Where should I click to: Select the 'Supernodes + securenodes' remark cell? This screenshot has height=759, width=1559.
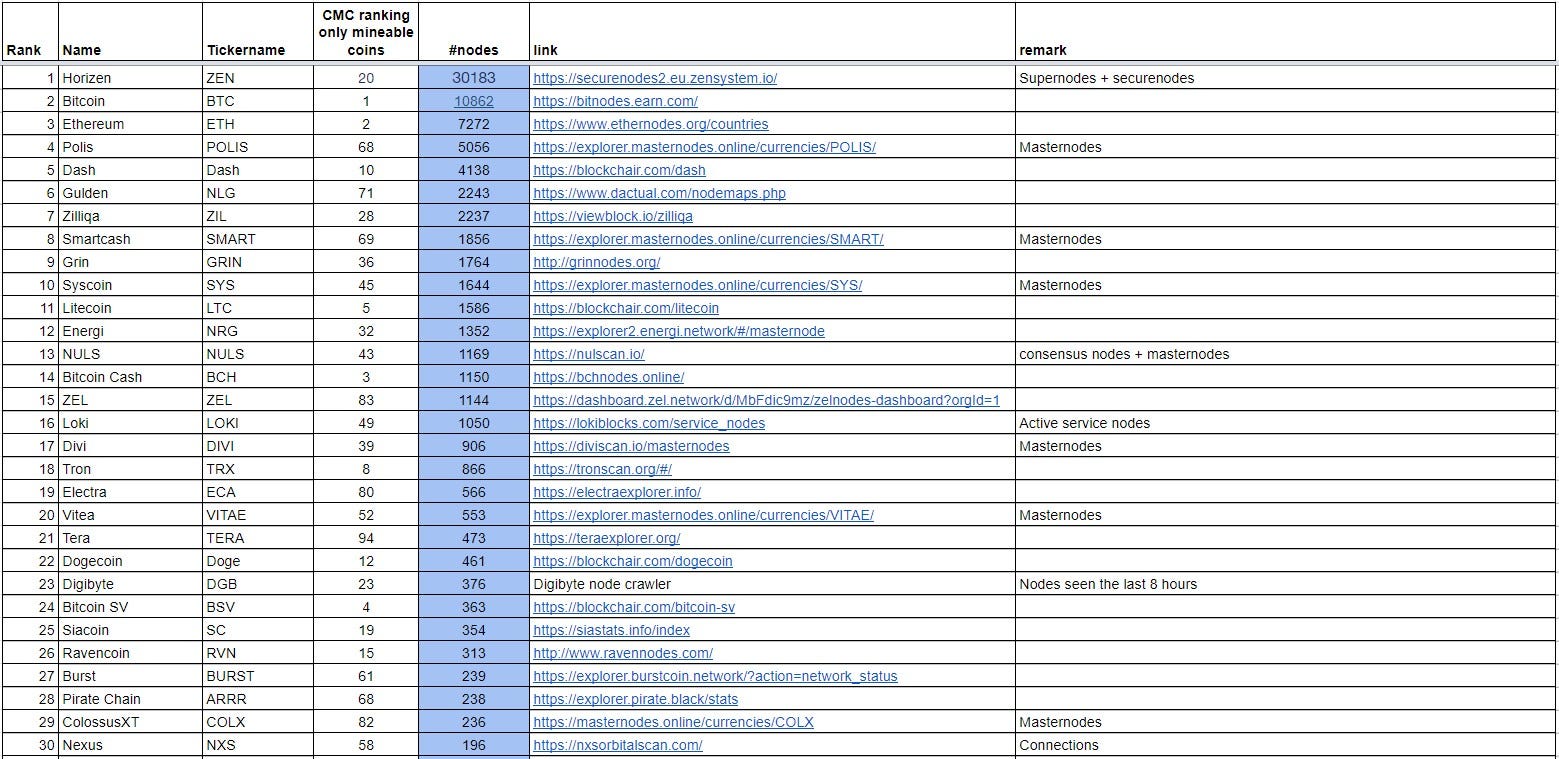[1286, 78]
